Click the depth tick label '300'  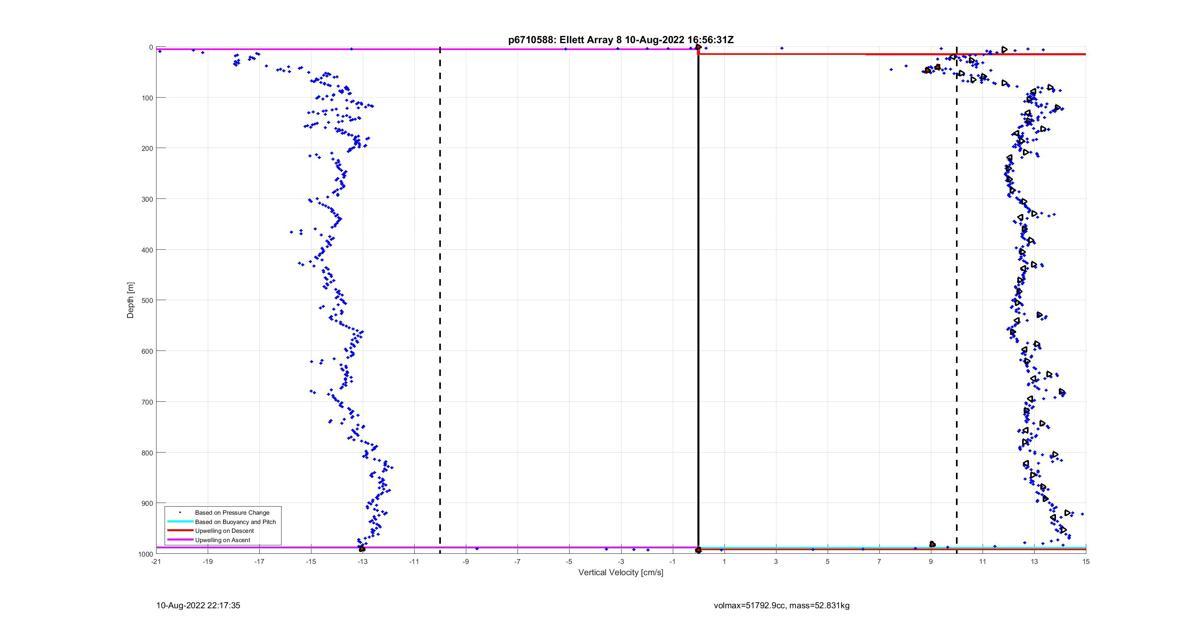pos(146,199)
